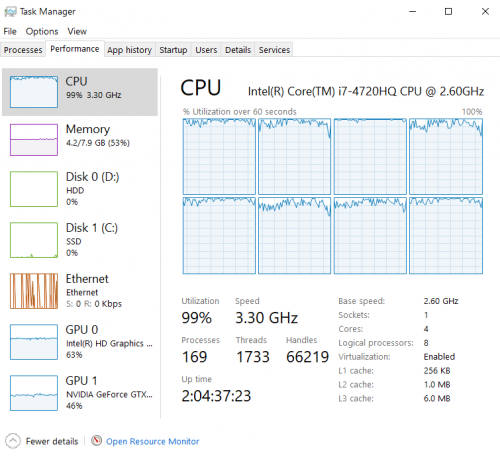Viewport: 500px width, 457px height.
Task: Switch to the Startup tab
Action: pos(173,50)
